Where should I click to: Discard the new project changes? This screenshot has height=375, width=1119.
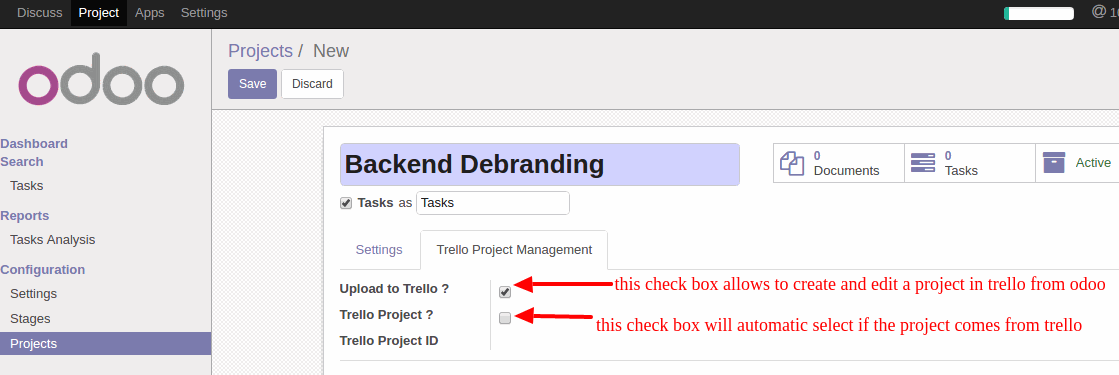[x=313, y=84]
